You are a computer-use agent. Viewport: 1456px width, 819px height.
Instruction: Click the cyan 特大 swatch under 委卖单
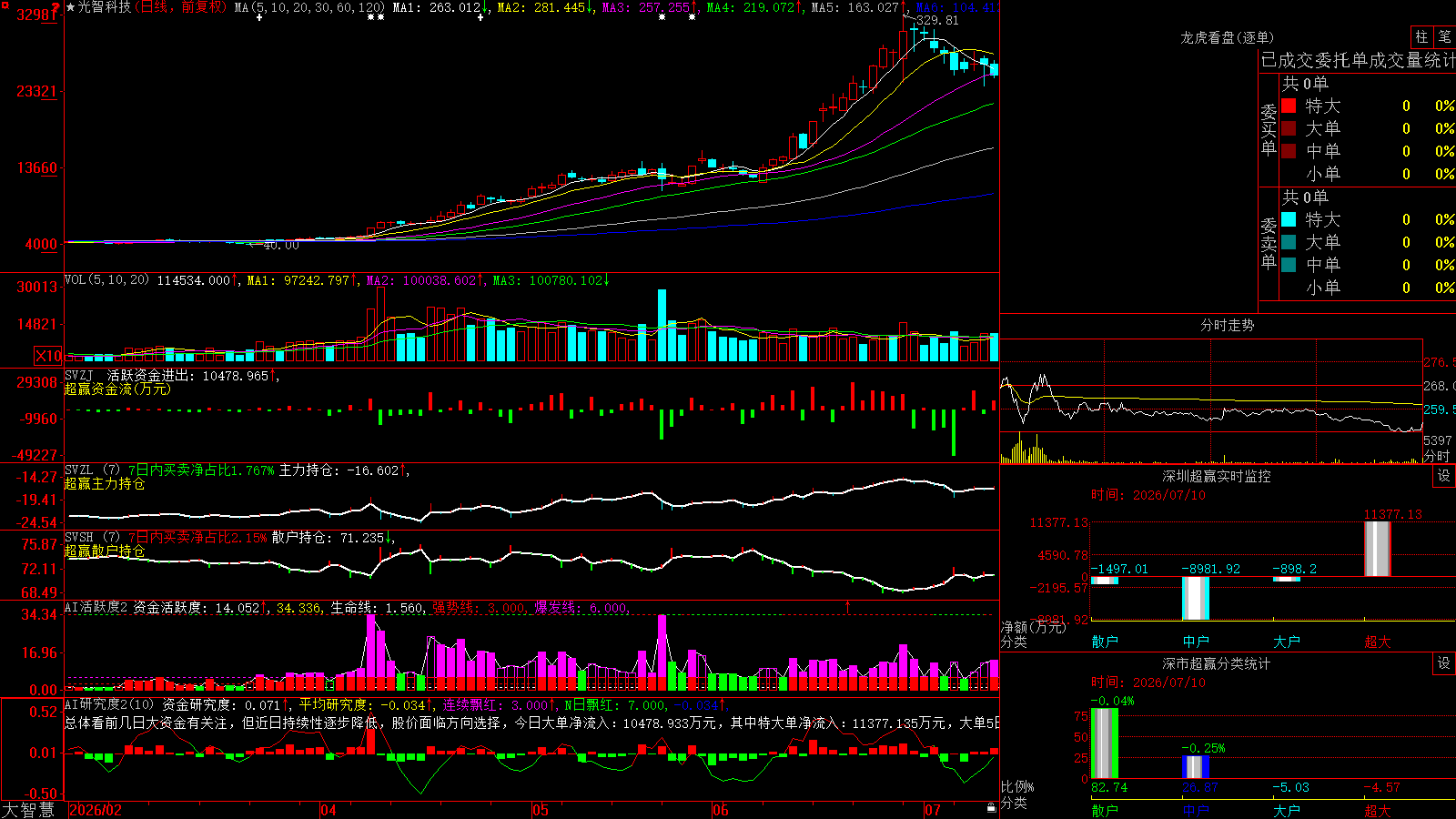(x=1289, y=219)
